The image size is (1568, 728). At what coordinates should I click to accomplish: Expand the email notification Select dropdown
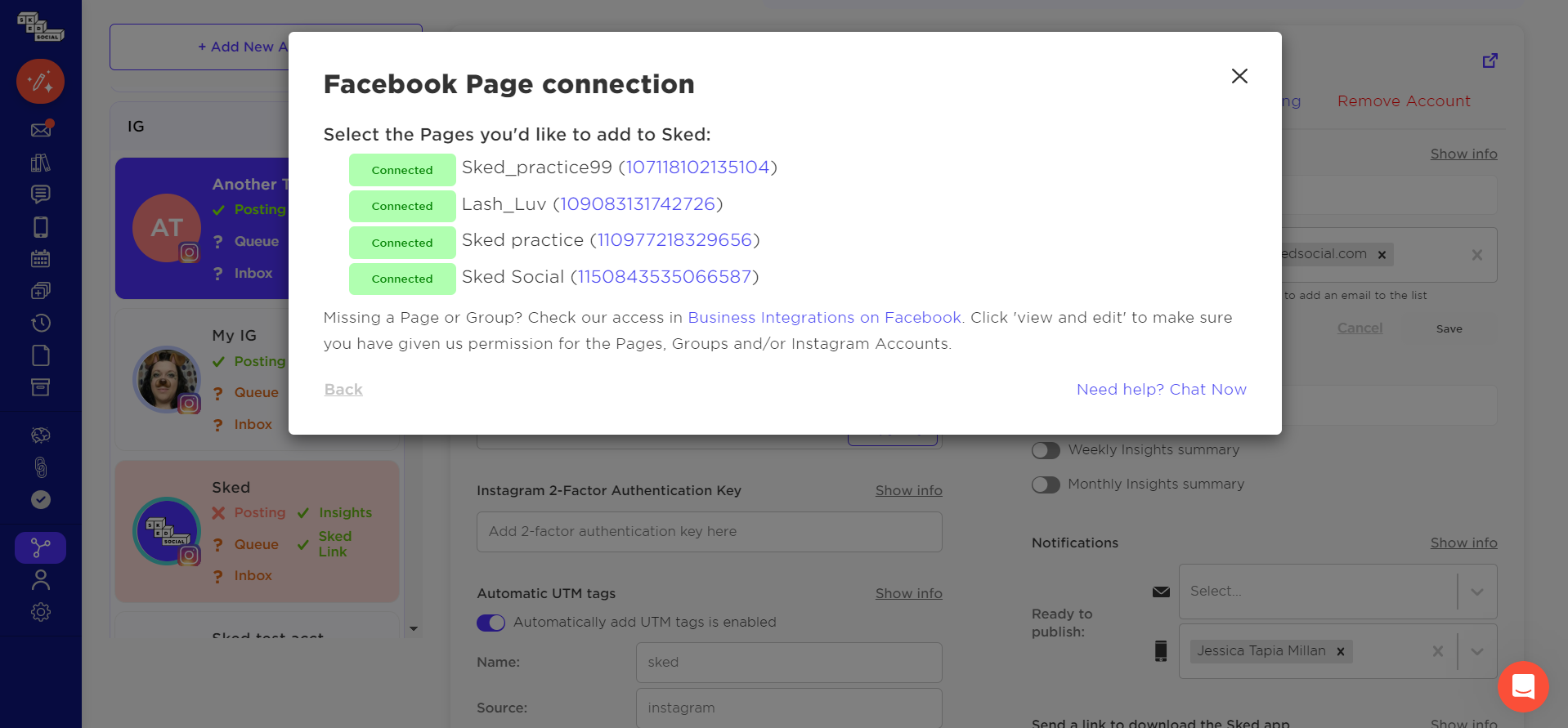[x=1477, y=592]
